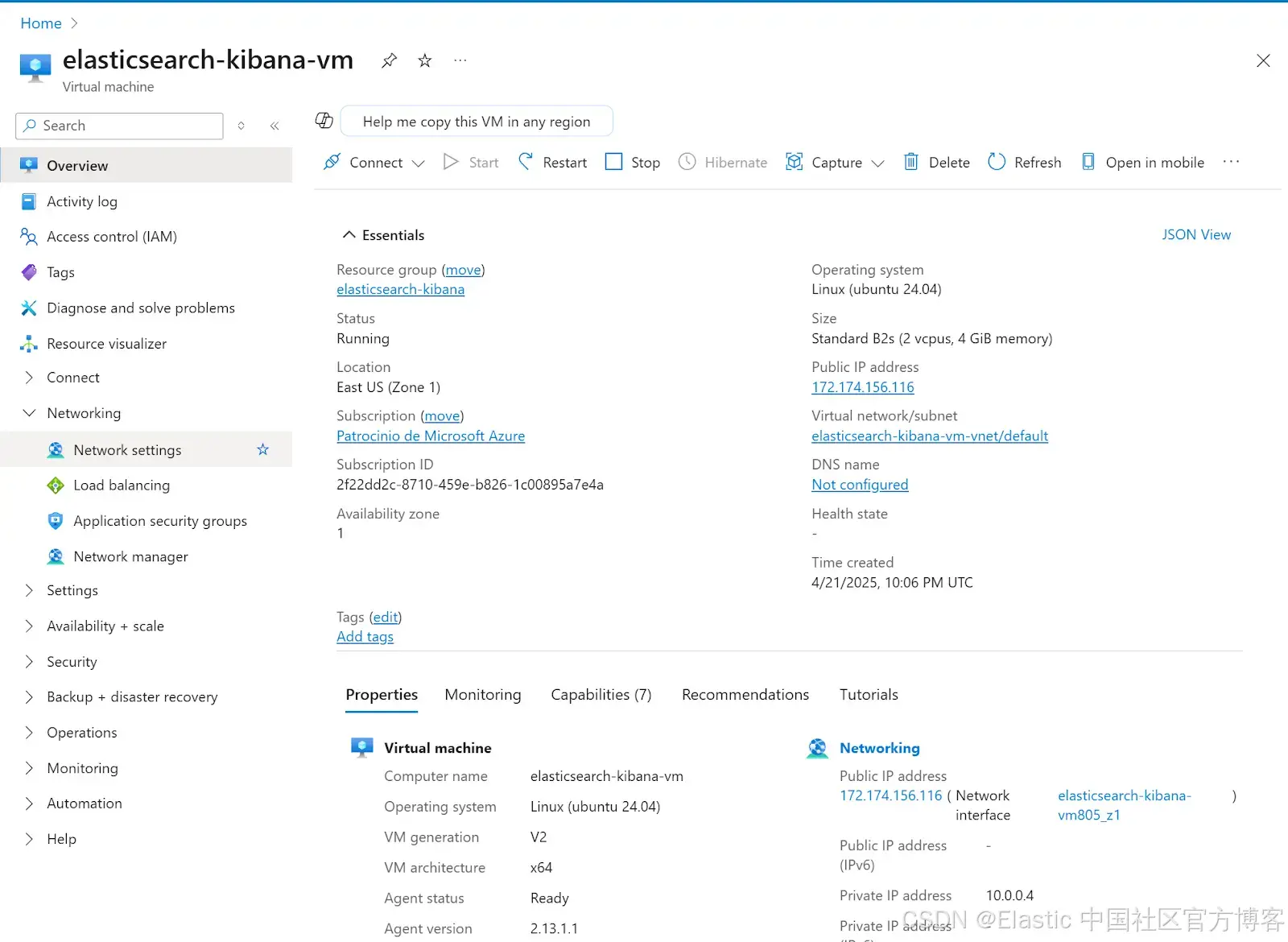Image resolution: width=1288 pixels, height=942 pixels.
Task: Click the Subscription move link
Action: tap(442, 416)
